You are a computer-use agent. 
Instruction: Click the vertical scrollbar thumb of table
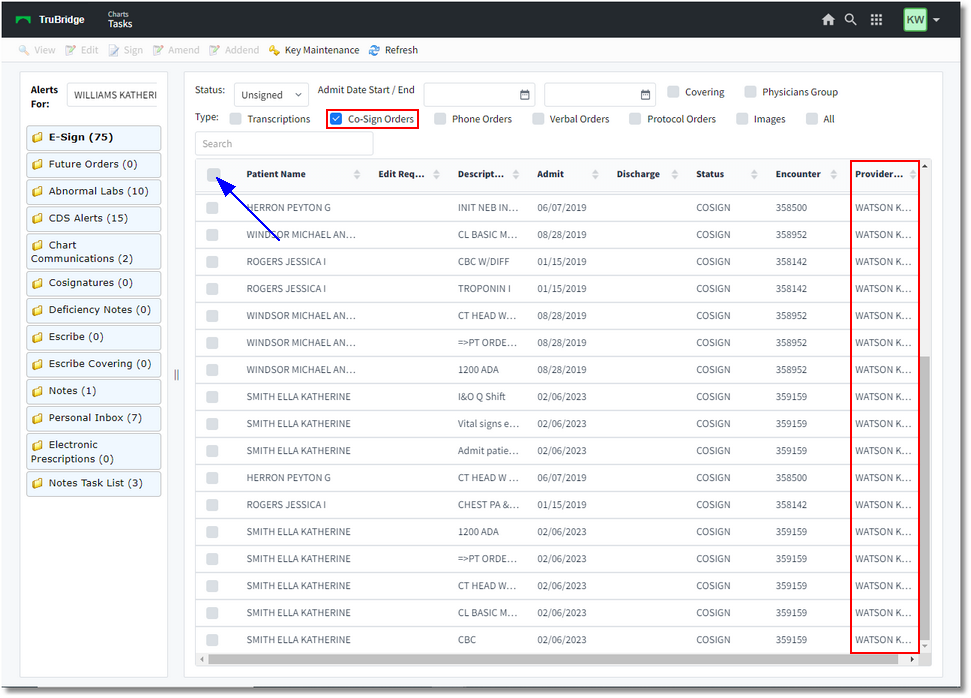[925, 497]
